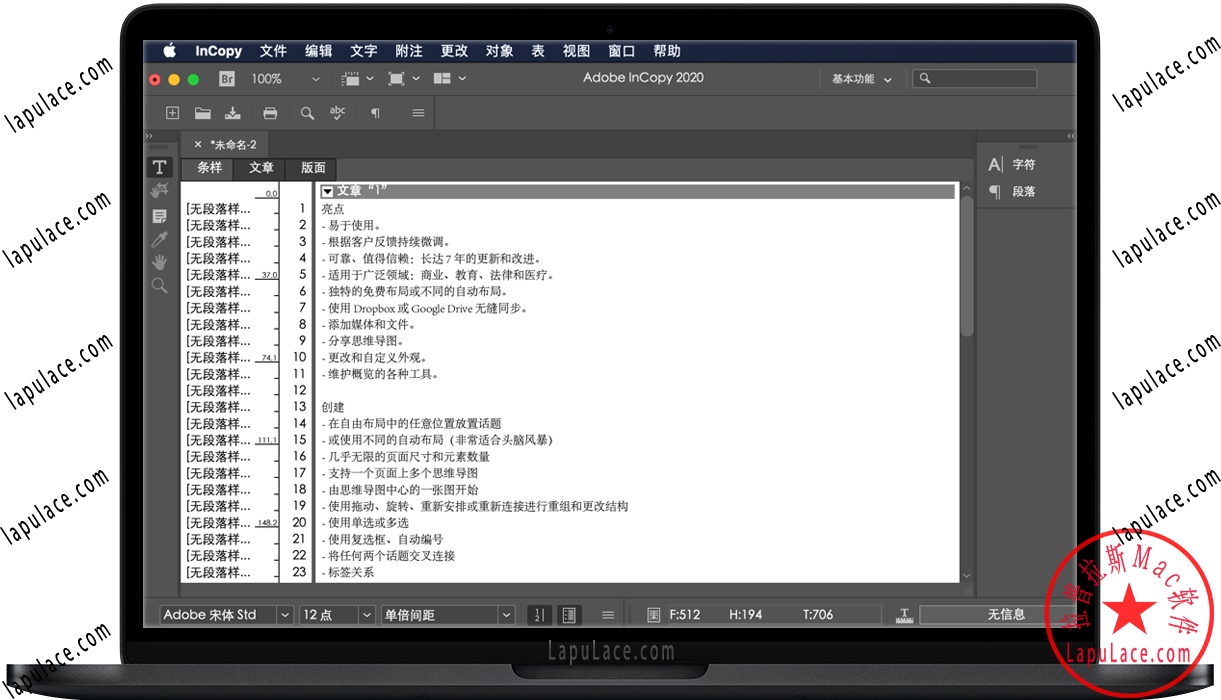This screenshot has width=1221, height=700.
Task: Open the Adobe 宋体 Std font dropdown
Action: (x=222, y=614)
